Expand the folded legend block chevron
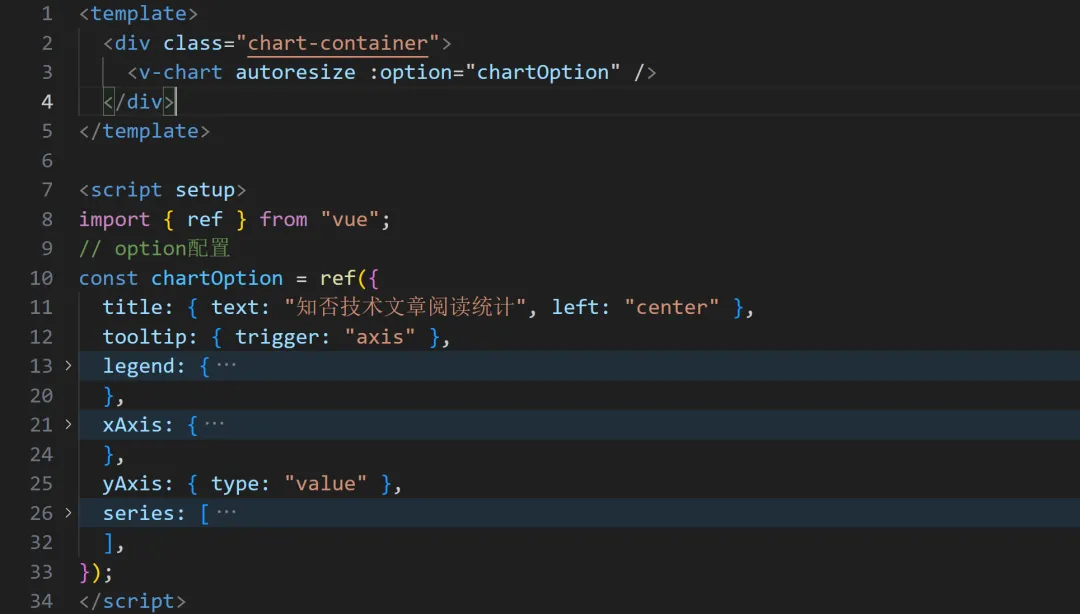 point(68,366)
